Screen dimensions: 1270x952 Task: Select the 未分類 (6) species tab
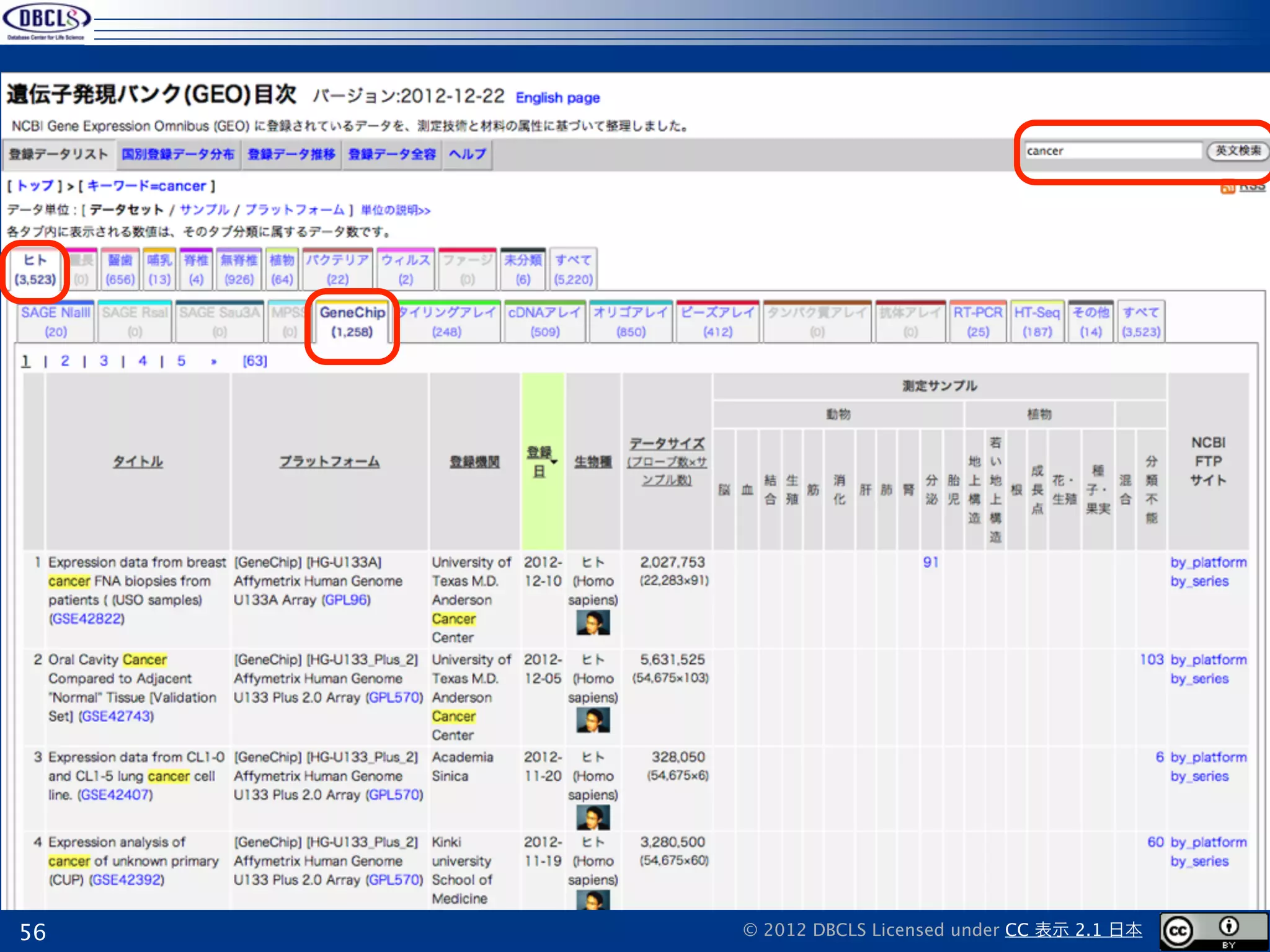[523, 270]
